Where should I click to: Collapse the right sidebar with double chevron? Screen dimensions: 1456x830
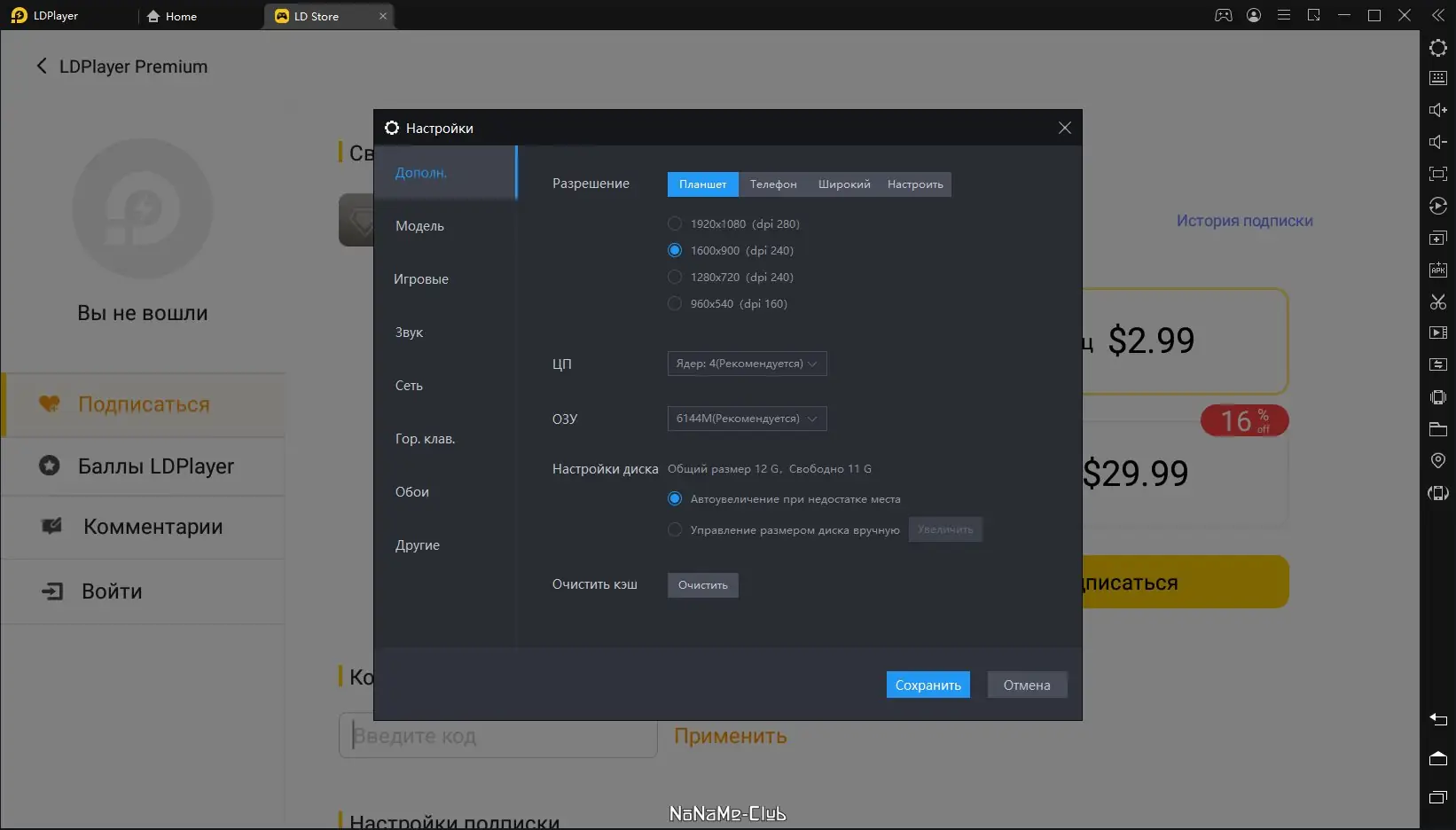(x=1438, y=15)
